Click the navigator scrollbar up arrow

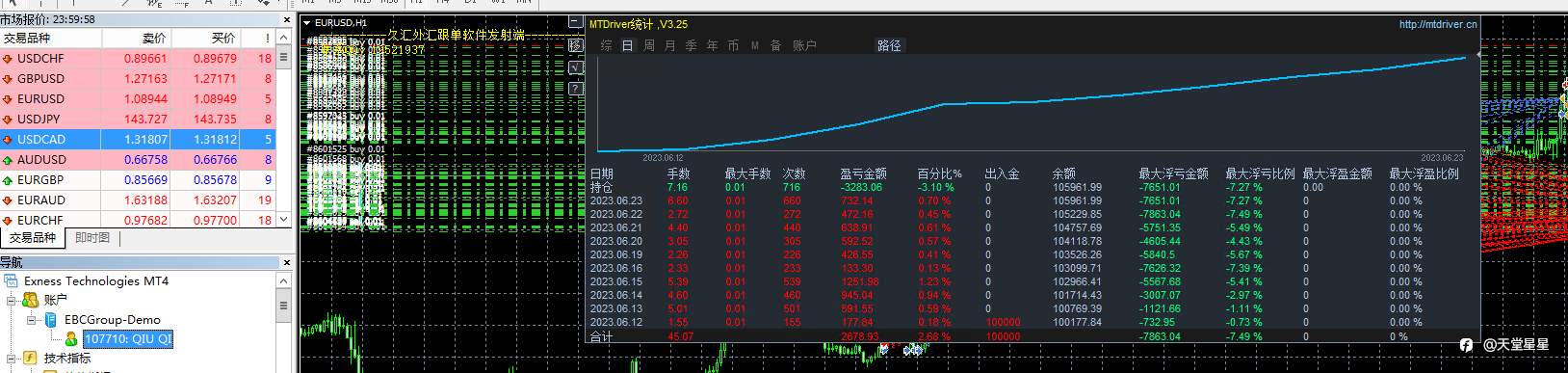click(283, 280)
